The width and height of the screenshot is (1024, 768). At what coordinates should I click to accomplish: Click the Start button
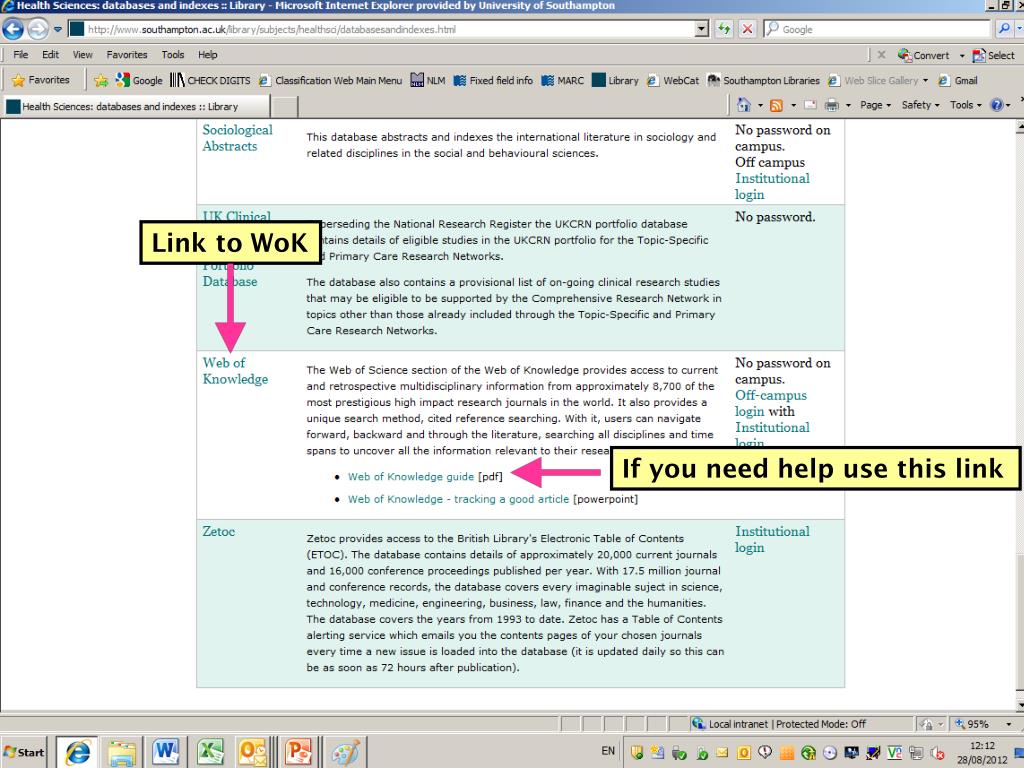click(x=24, y=752)
